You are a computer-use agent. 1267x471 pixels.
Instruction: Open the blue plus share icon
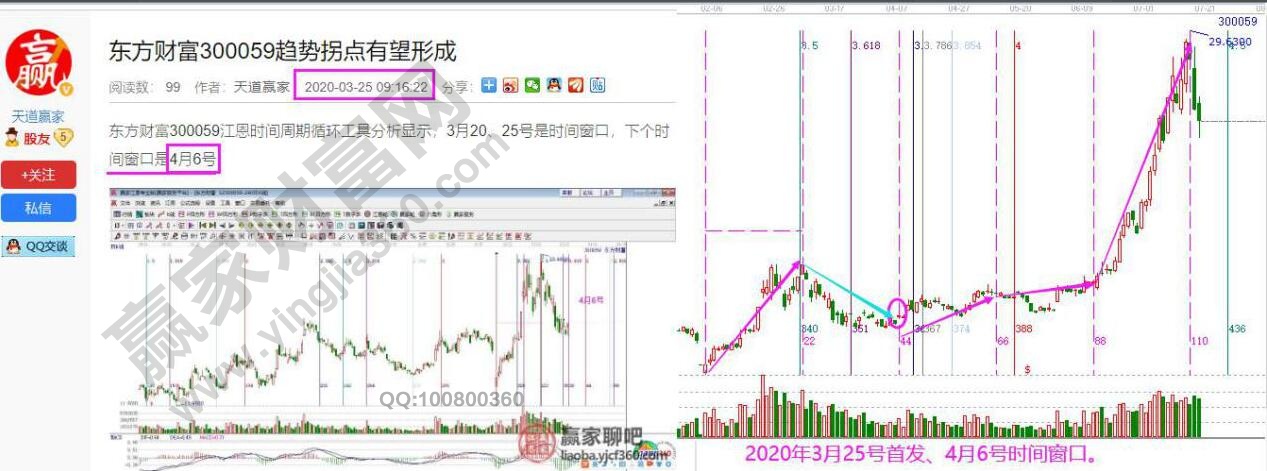coord(489,87)
